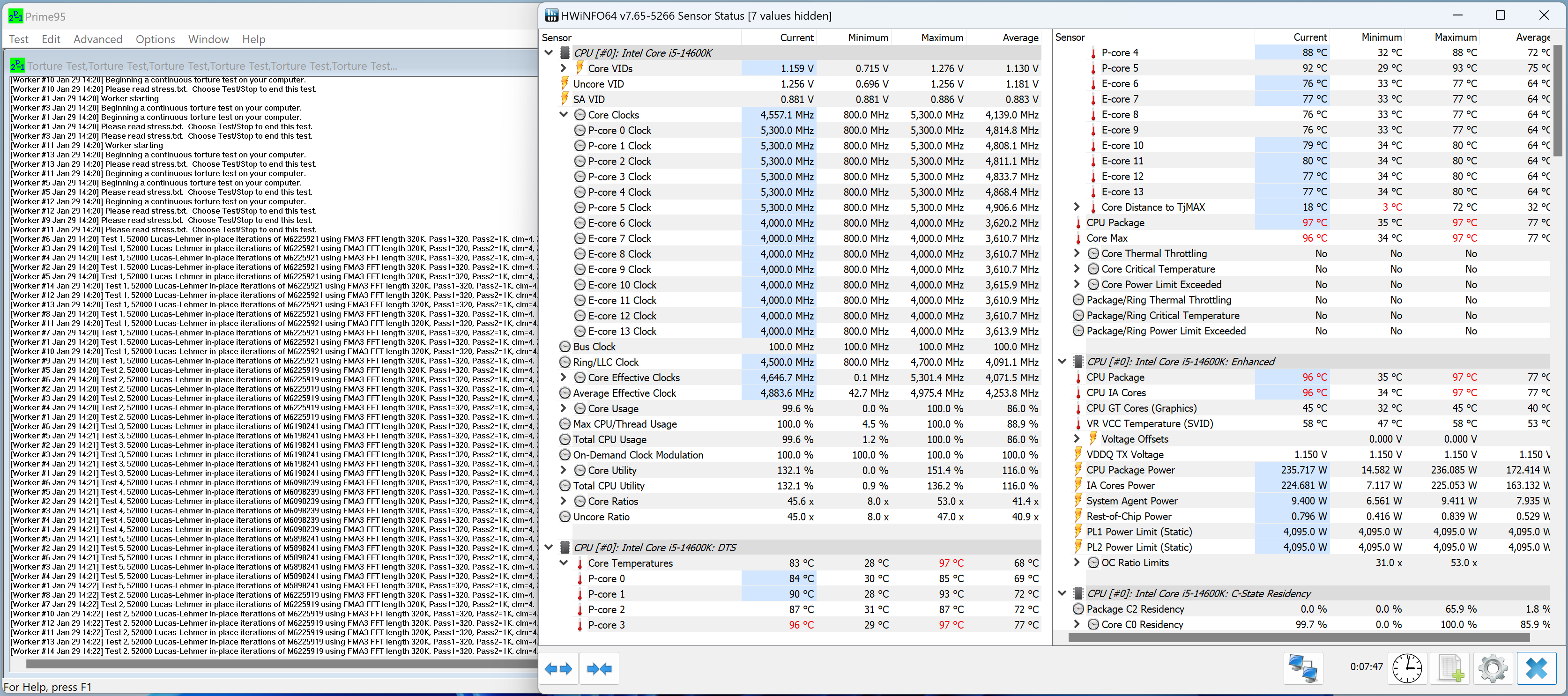Expand the Core Ratios row
The image size is (1568, 696).
(564, 501)
